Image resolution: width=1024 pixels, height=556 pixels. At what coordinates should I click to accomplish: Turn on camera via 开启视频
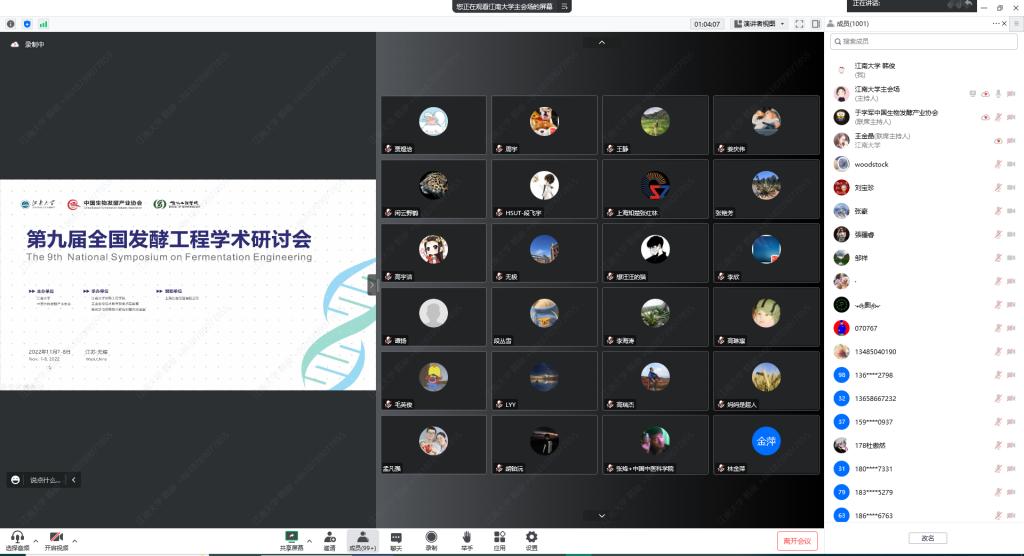click(x=56, y=540)
